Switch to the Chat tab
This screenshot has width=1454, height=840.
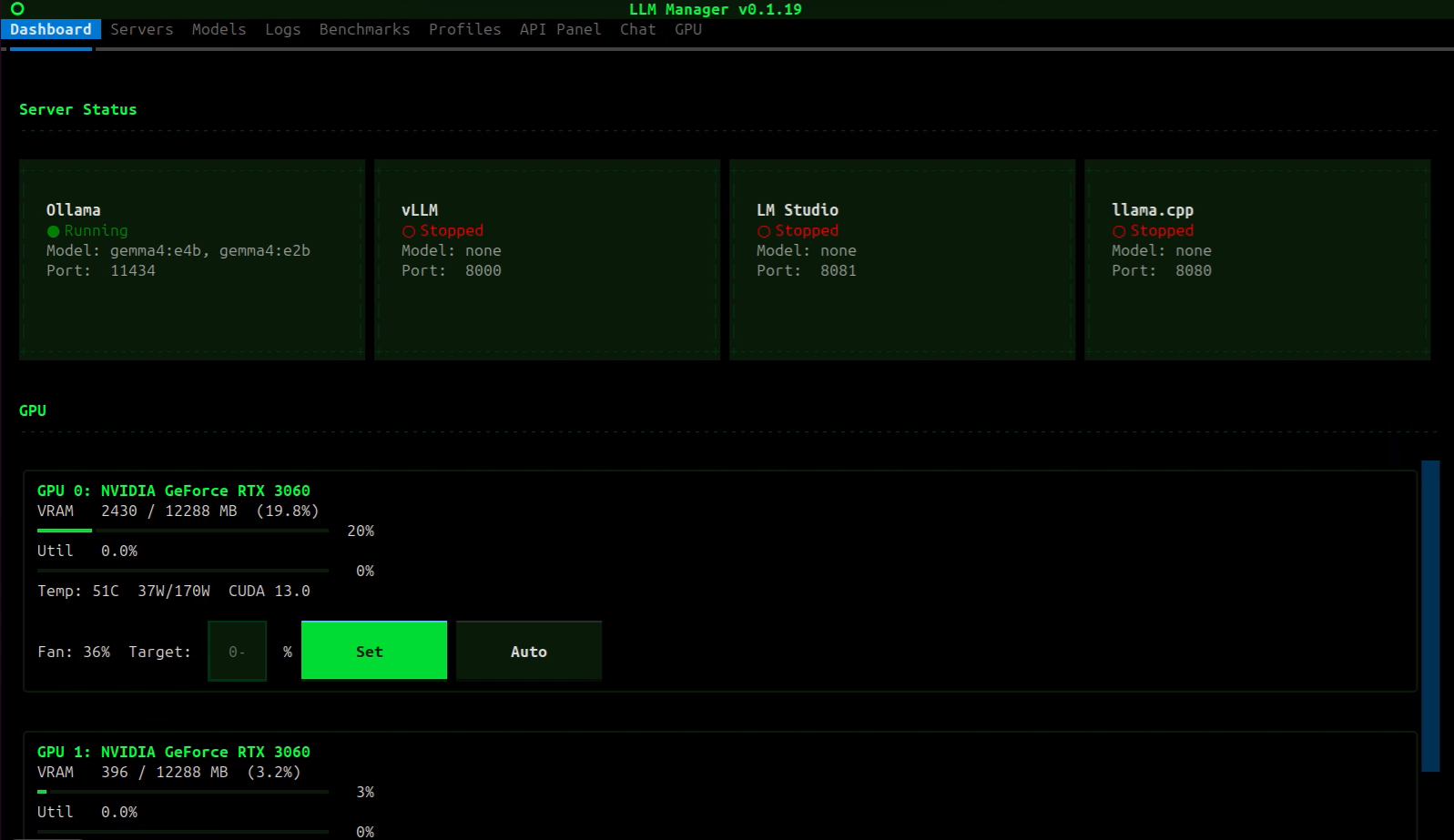point(637,29)
